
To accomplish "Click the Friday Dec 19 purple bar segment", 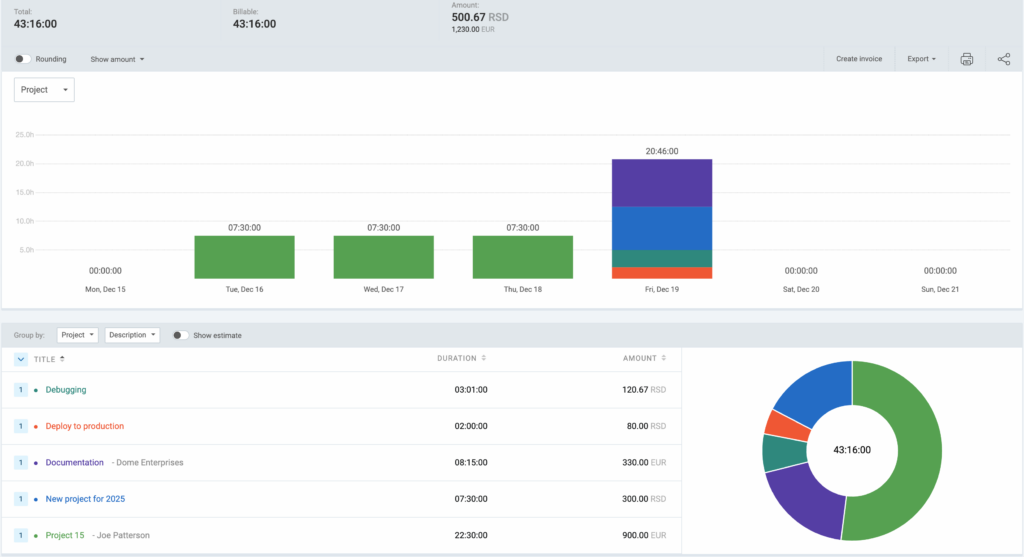I will click(x=662, y=183).
